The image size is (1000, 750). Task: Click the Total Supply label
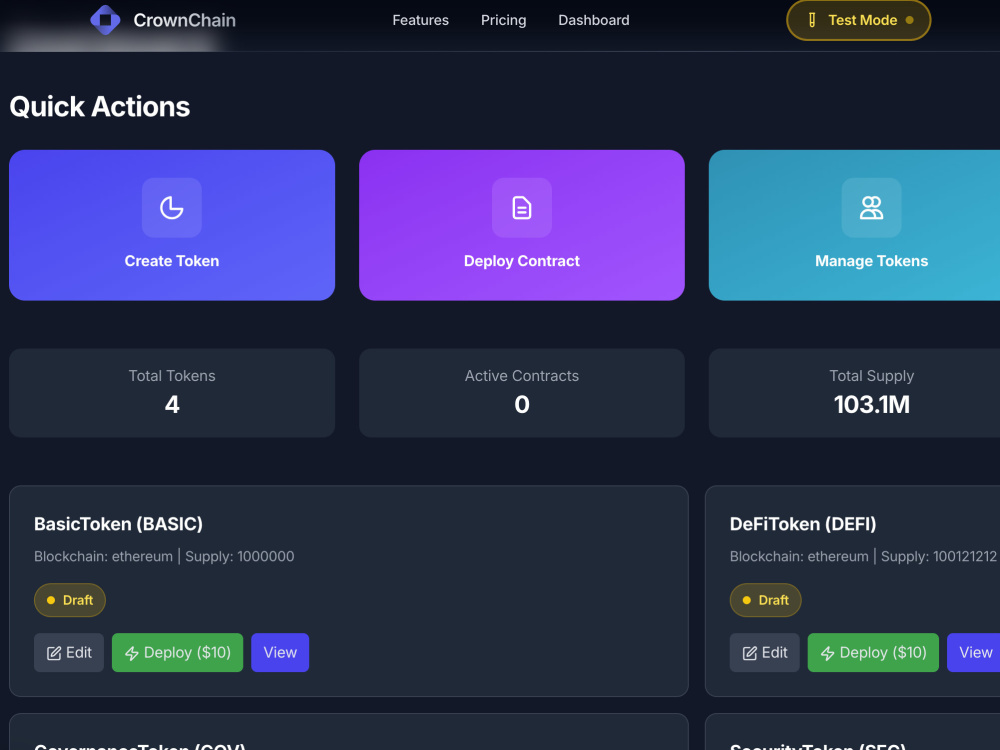(x=871, y=376)
